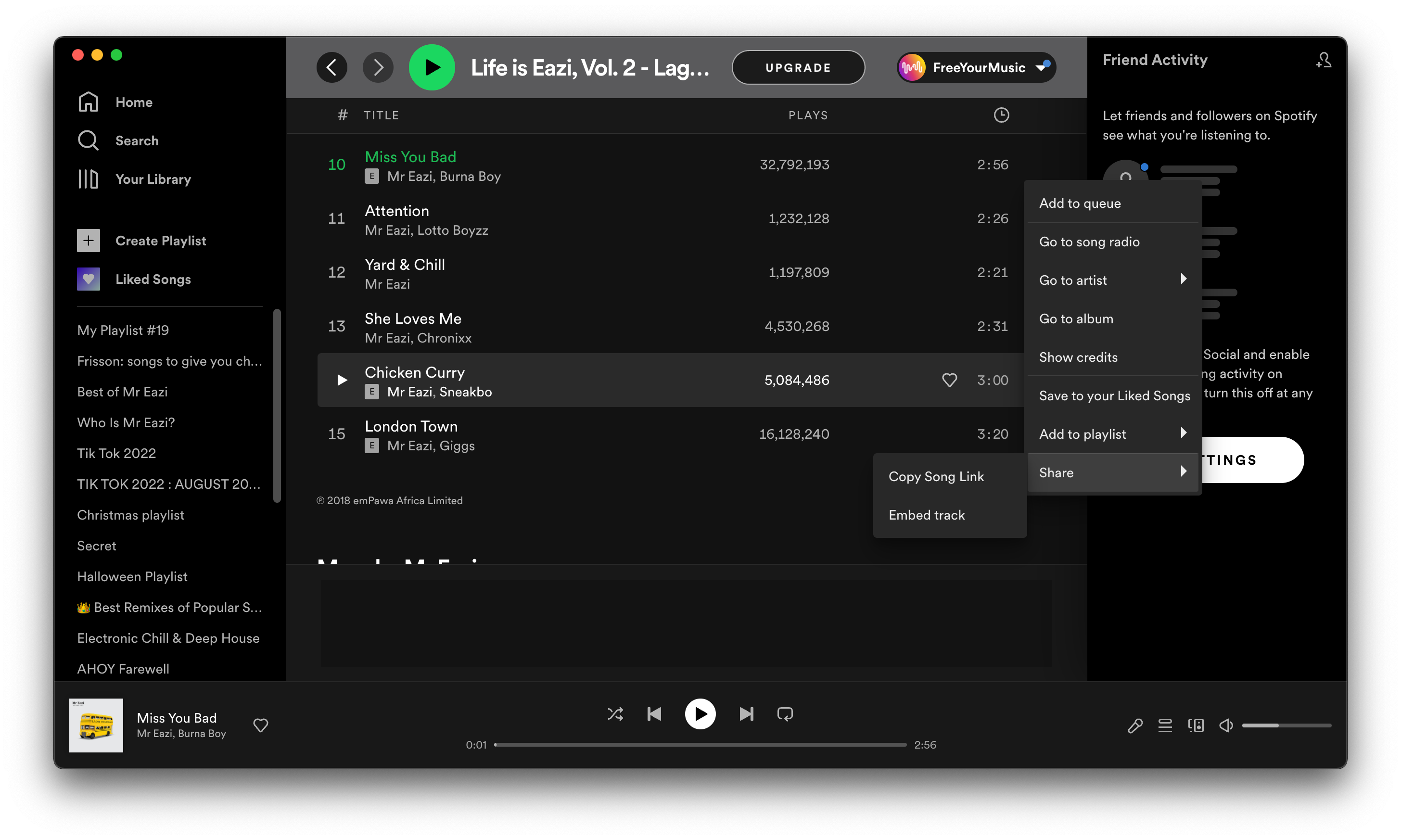Skip to next track
This screenshot has width=1401, height=840.
pyautogui.click(x=747, y=714)
